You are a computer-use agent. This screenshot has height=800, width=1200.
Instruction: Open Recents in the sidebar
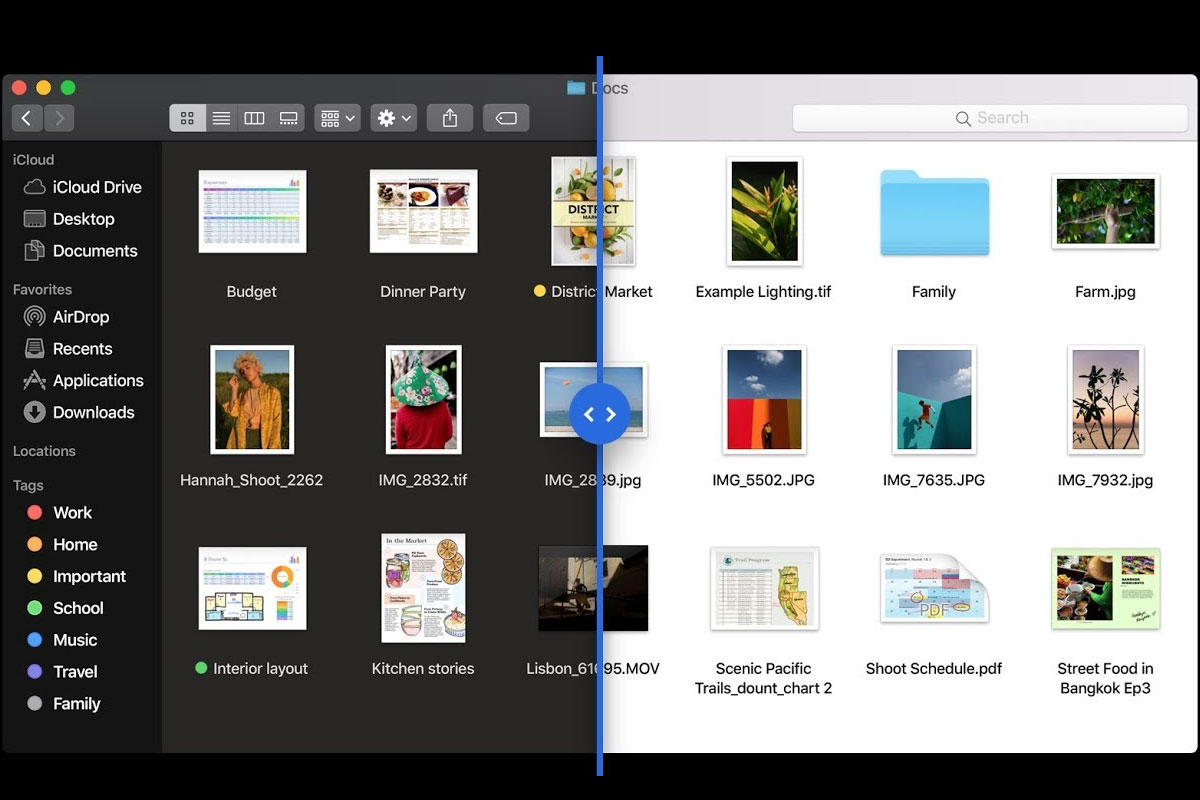pyautogui.click(x=82, y=349)
